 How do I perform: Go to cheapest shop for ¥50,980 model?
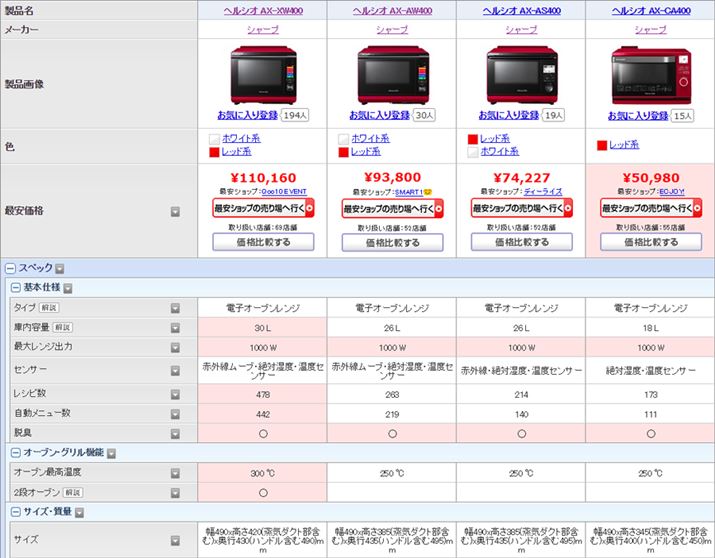[650, 208]
